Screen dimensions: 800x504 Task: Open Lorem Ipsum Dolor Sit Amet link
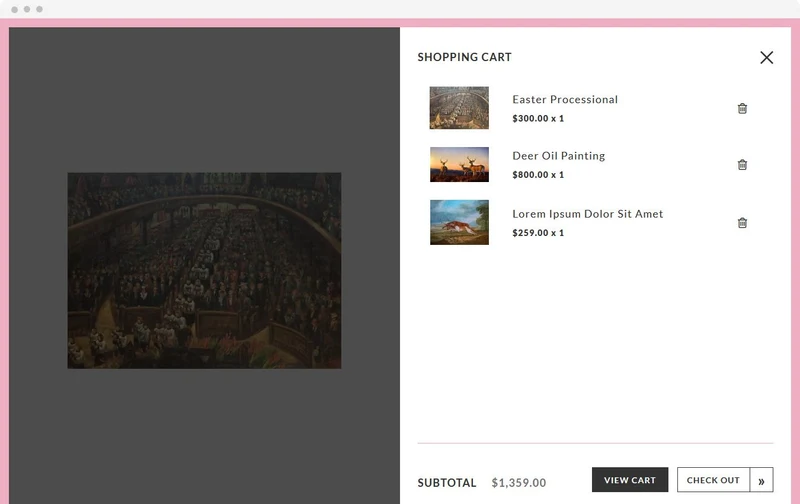click(x=588, y=214)
